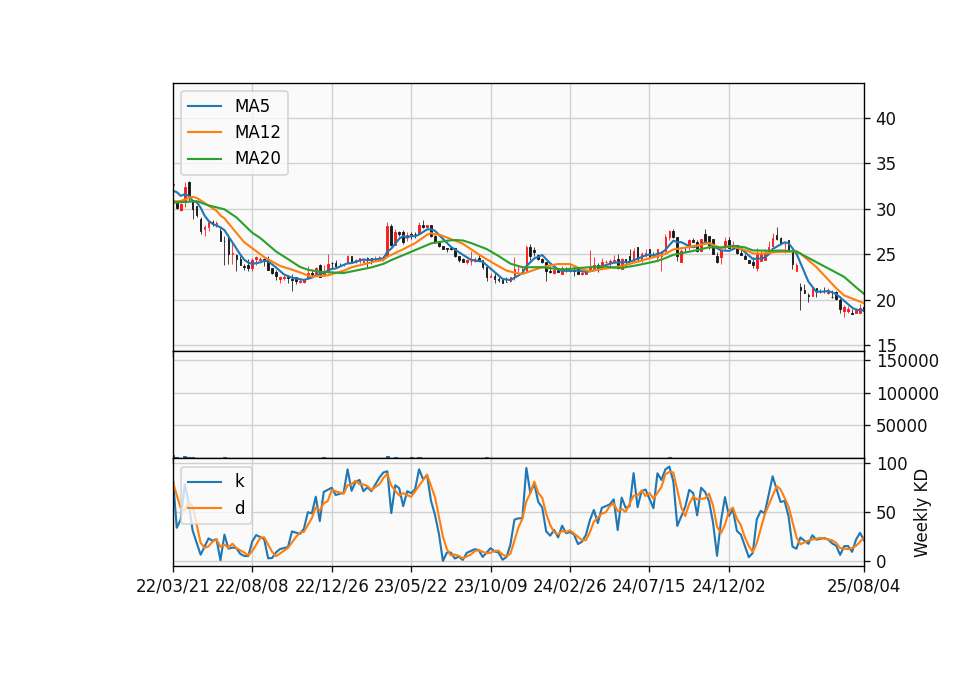Image resolution: width=960 pixels, height=690 pixels.
Task: Click the MA5 legend label
Action: pos(252,106)
